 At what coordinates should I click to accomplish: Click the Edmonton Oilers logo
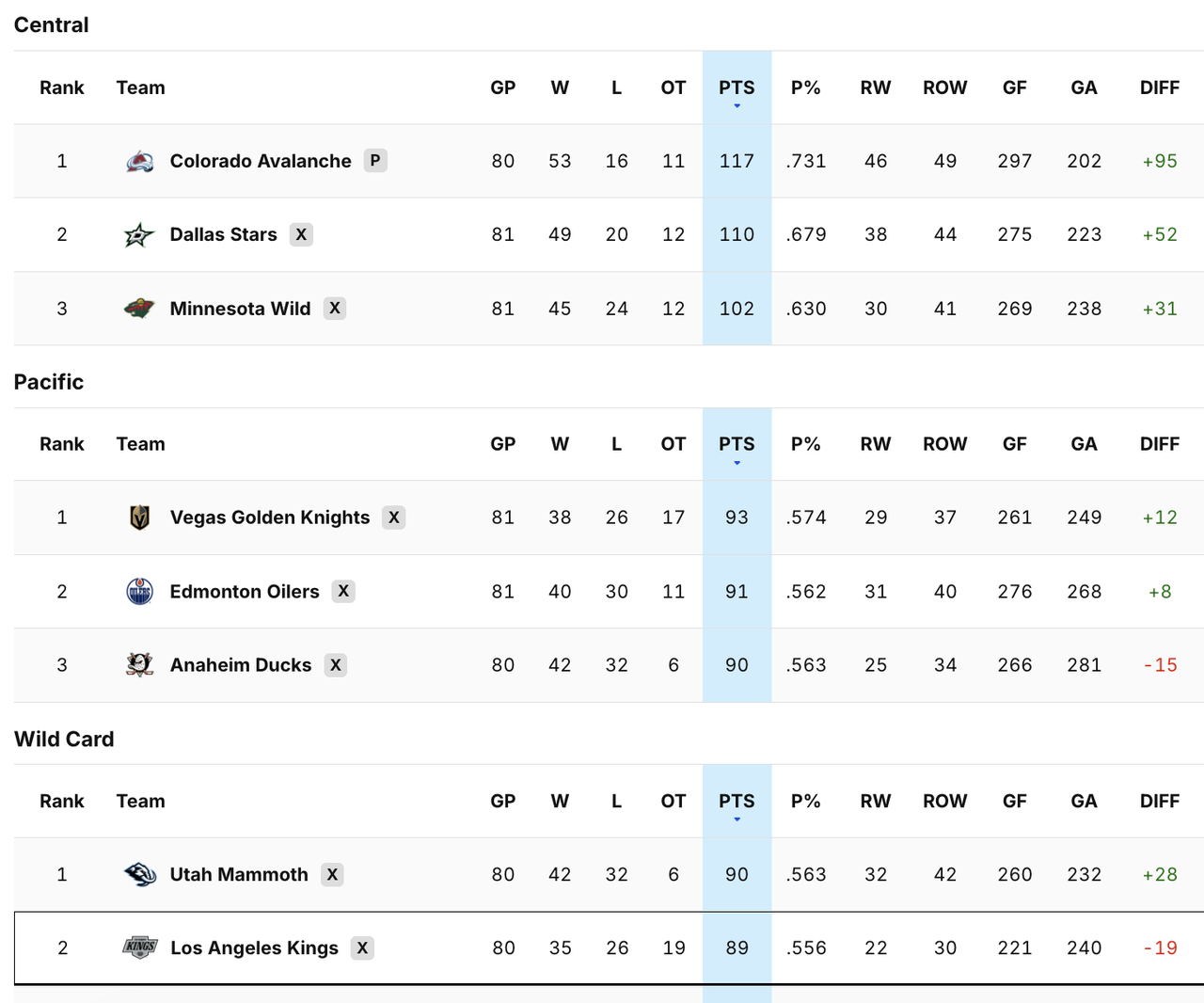pos(139,591)
